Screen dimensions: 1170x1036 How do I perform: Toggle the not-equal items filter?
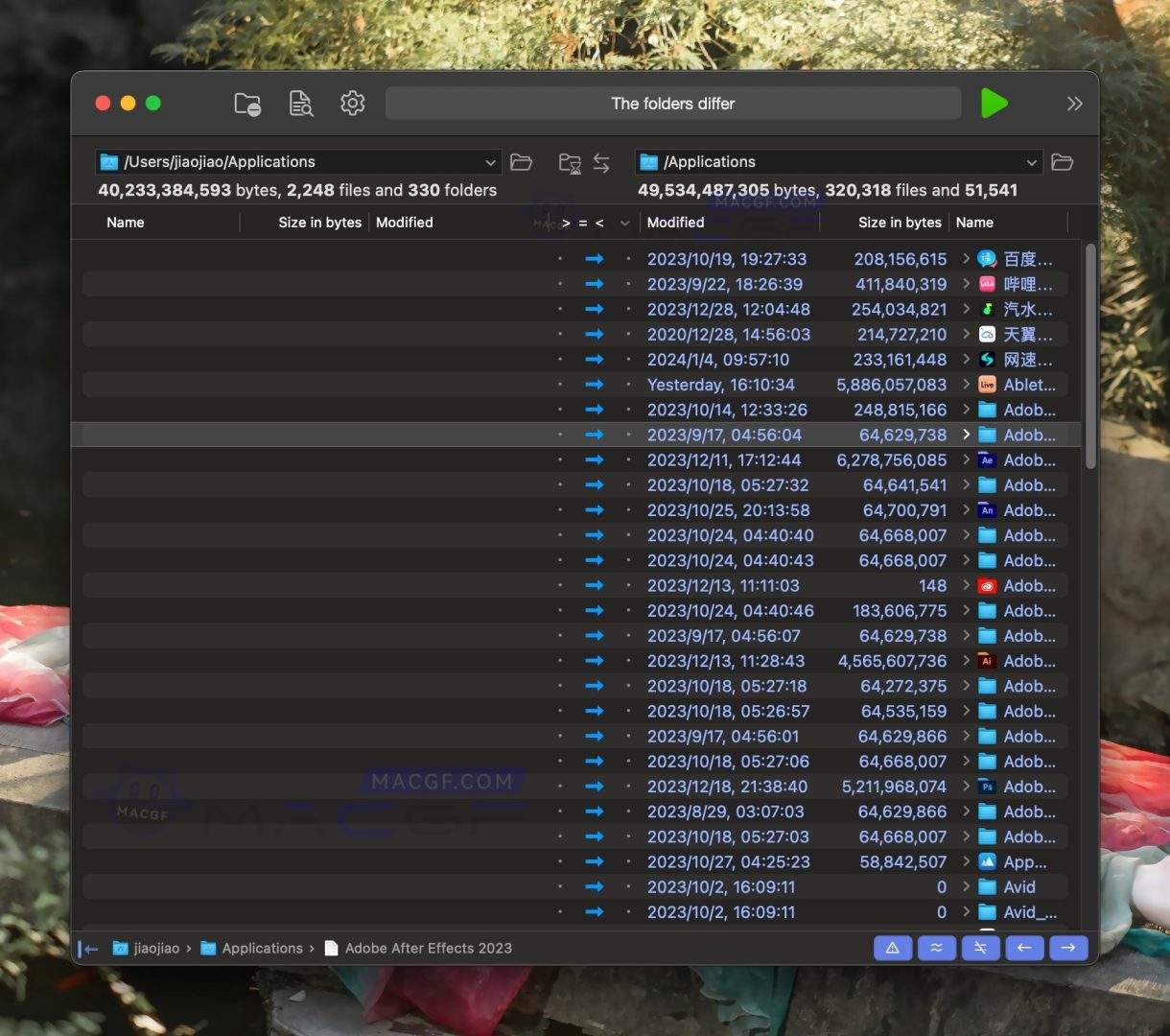tap(980, 948)
